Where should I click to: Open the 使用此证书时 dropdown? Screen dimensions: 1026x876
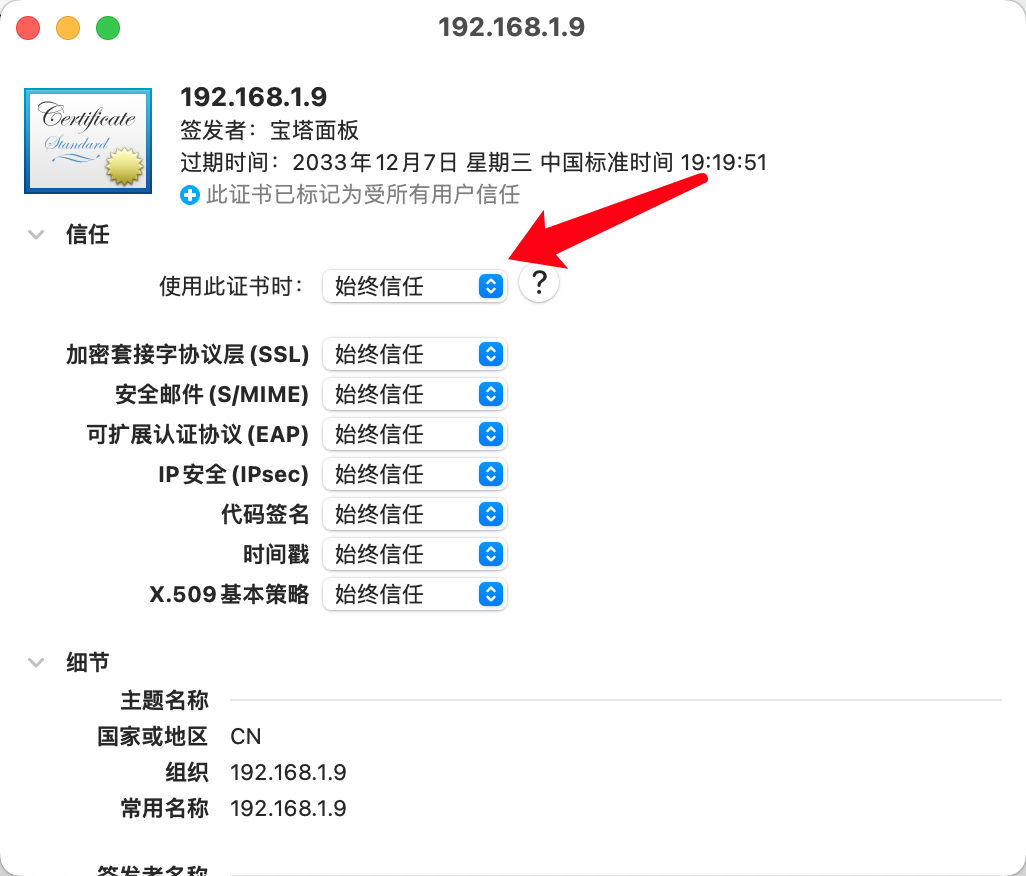414,286
